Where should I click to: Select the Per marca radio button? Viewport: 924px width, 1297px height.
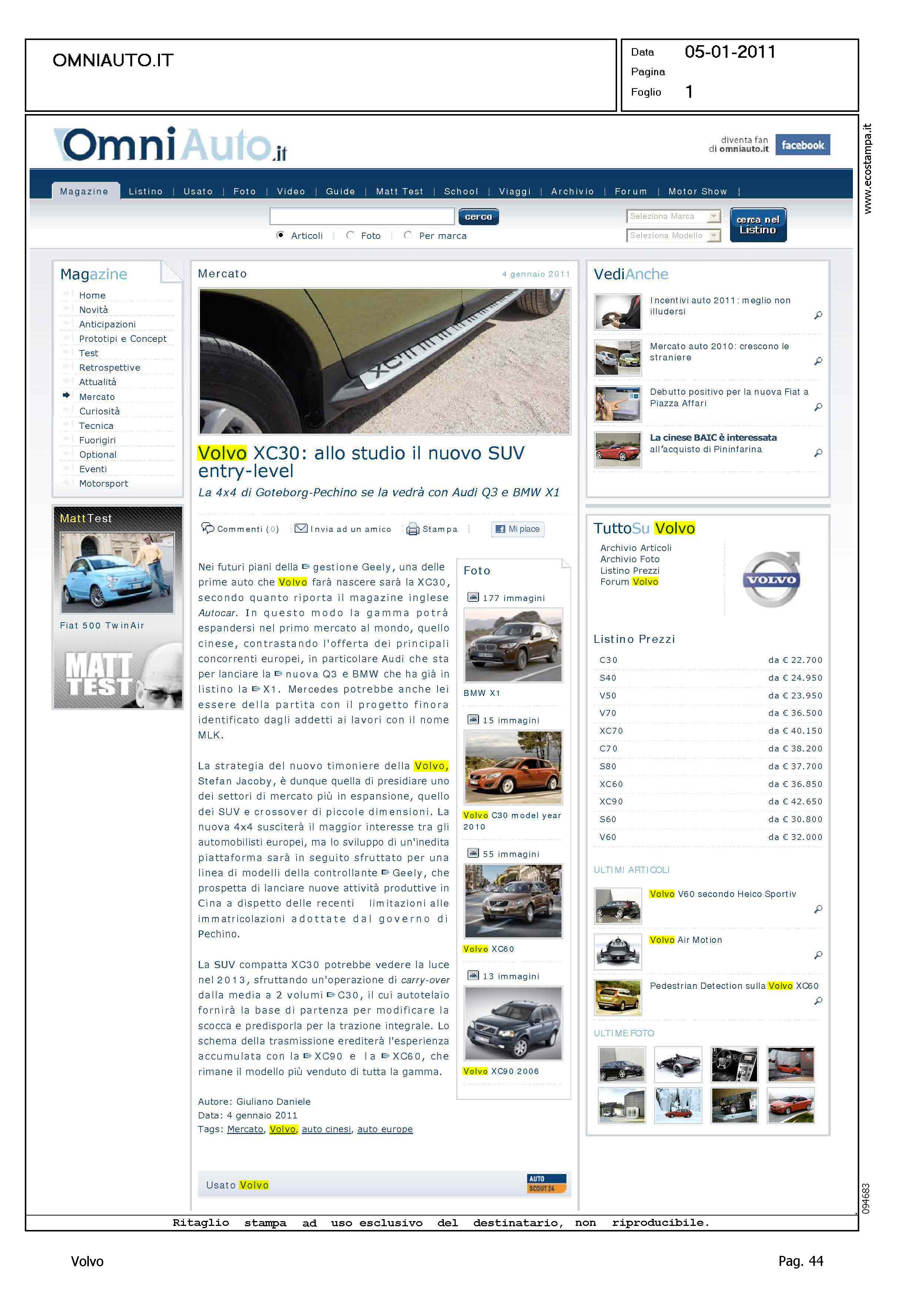407,235
